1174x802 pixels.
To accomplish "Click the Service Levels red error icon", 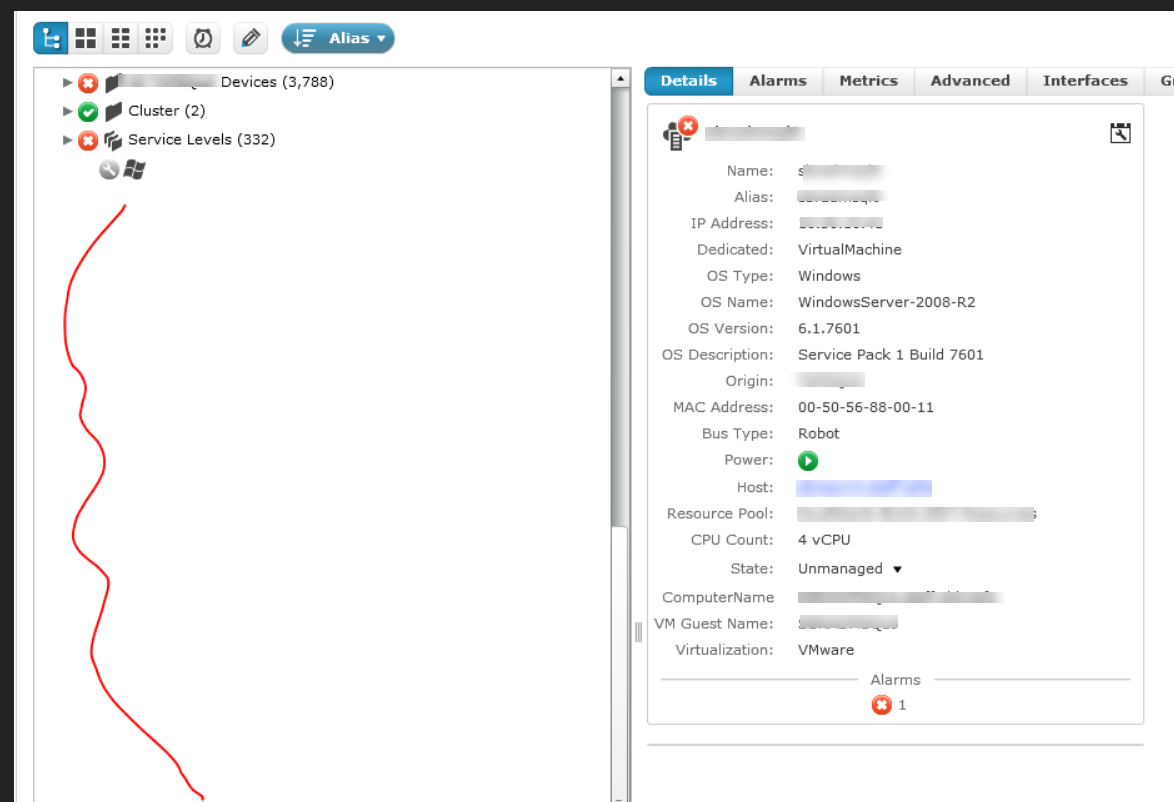I will point(88,140).
